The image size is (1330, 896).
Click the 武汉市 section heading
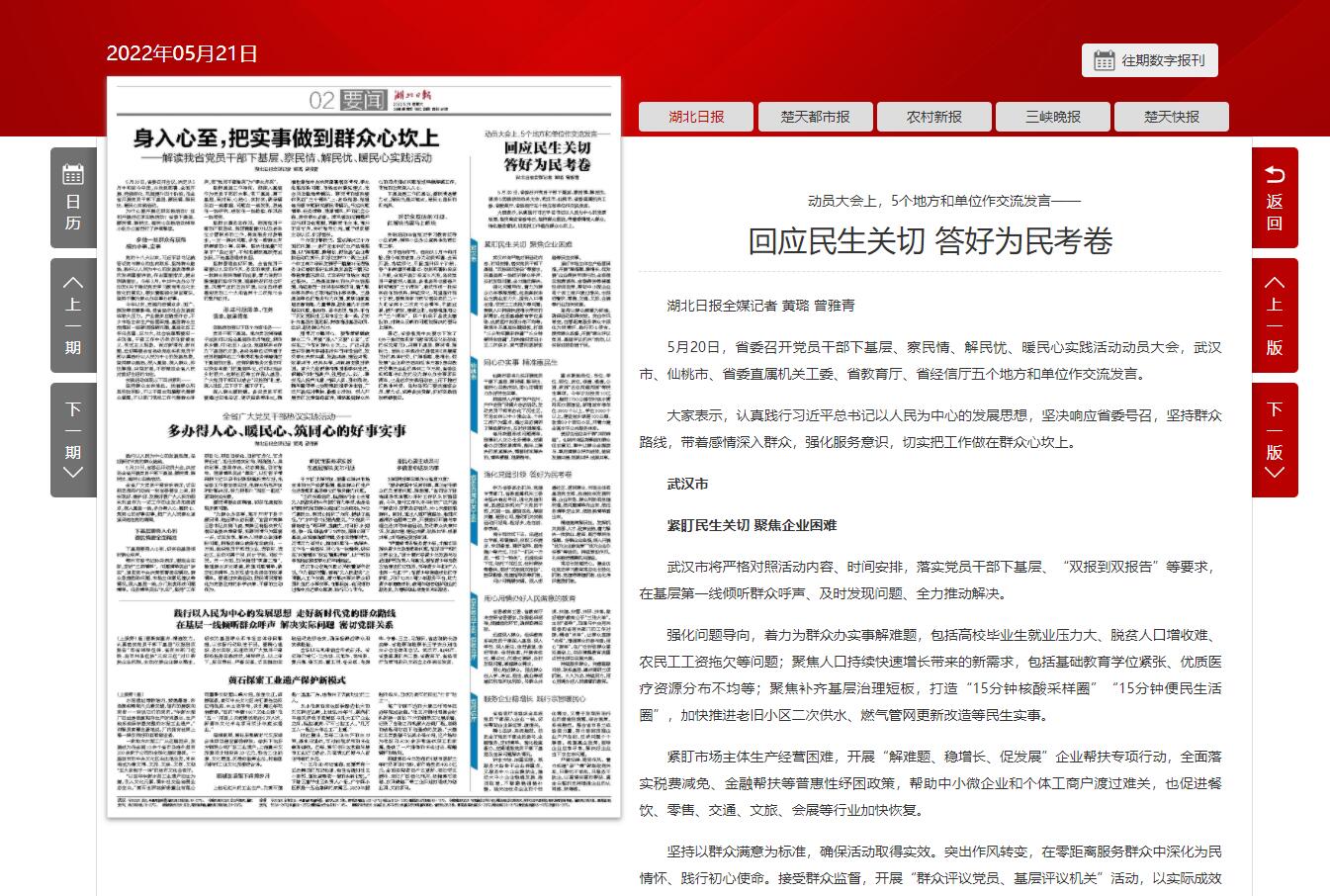687,484
